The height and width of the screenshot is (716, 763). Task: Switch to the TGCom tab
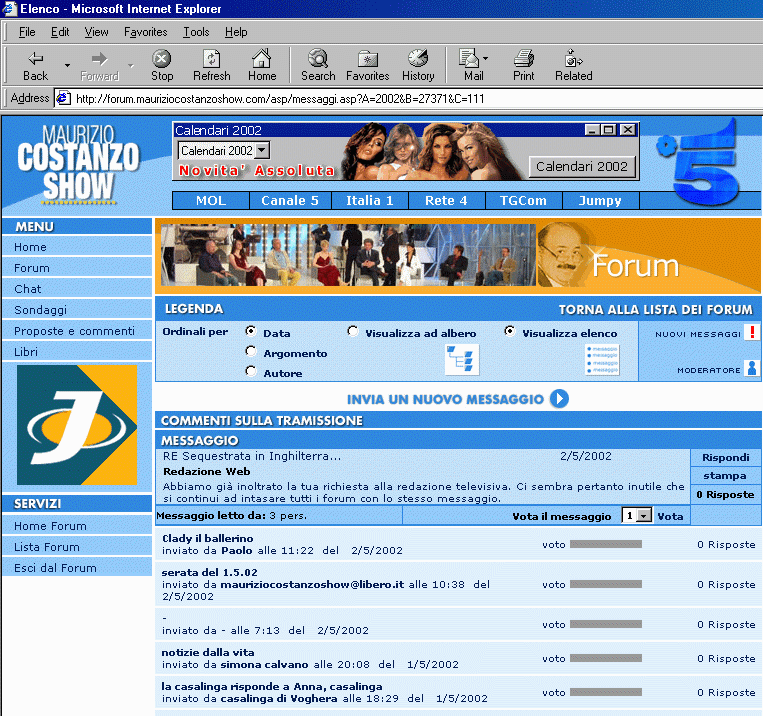pos(524,201)
